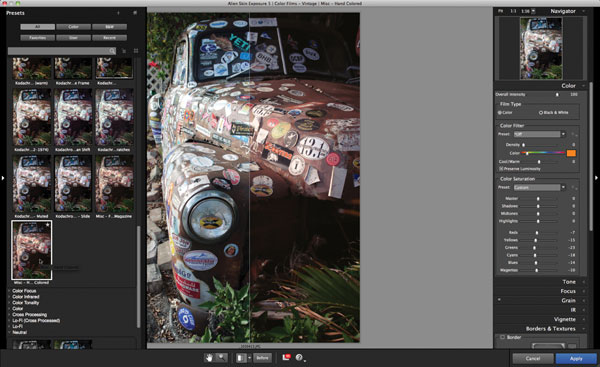Click the Cool/Warm slider handle
Viewport: 600px width, 367px height.
tap(539, 161)
